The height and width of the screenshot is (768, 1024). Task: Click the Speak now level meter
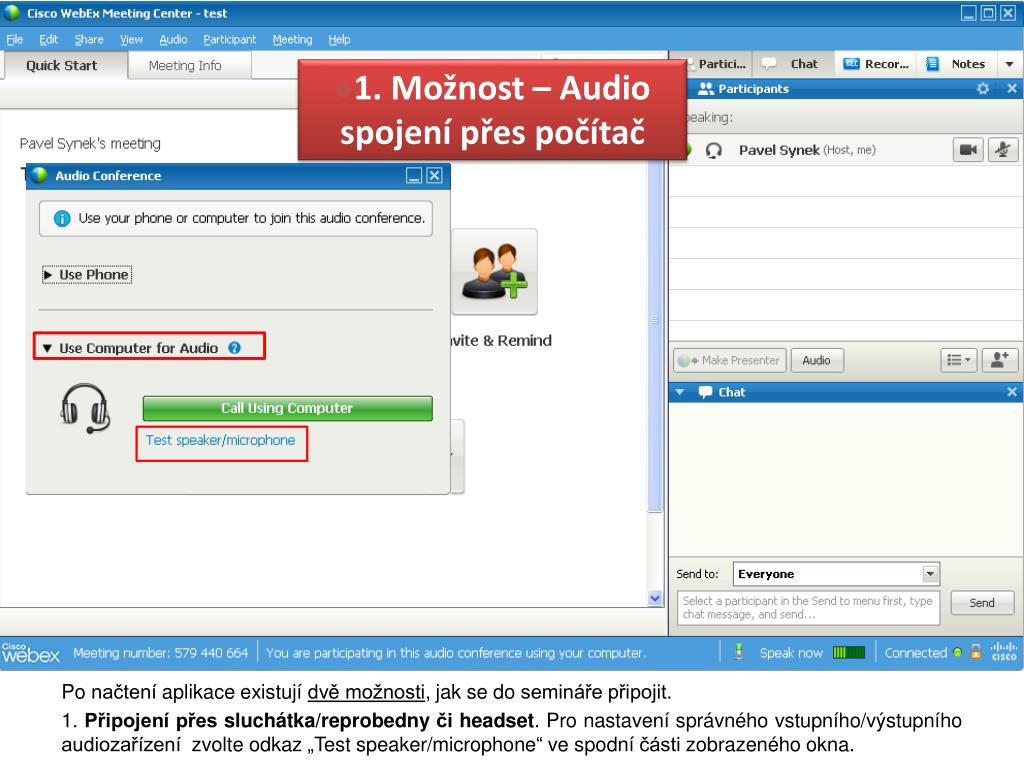pos(849,652)
